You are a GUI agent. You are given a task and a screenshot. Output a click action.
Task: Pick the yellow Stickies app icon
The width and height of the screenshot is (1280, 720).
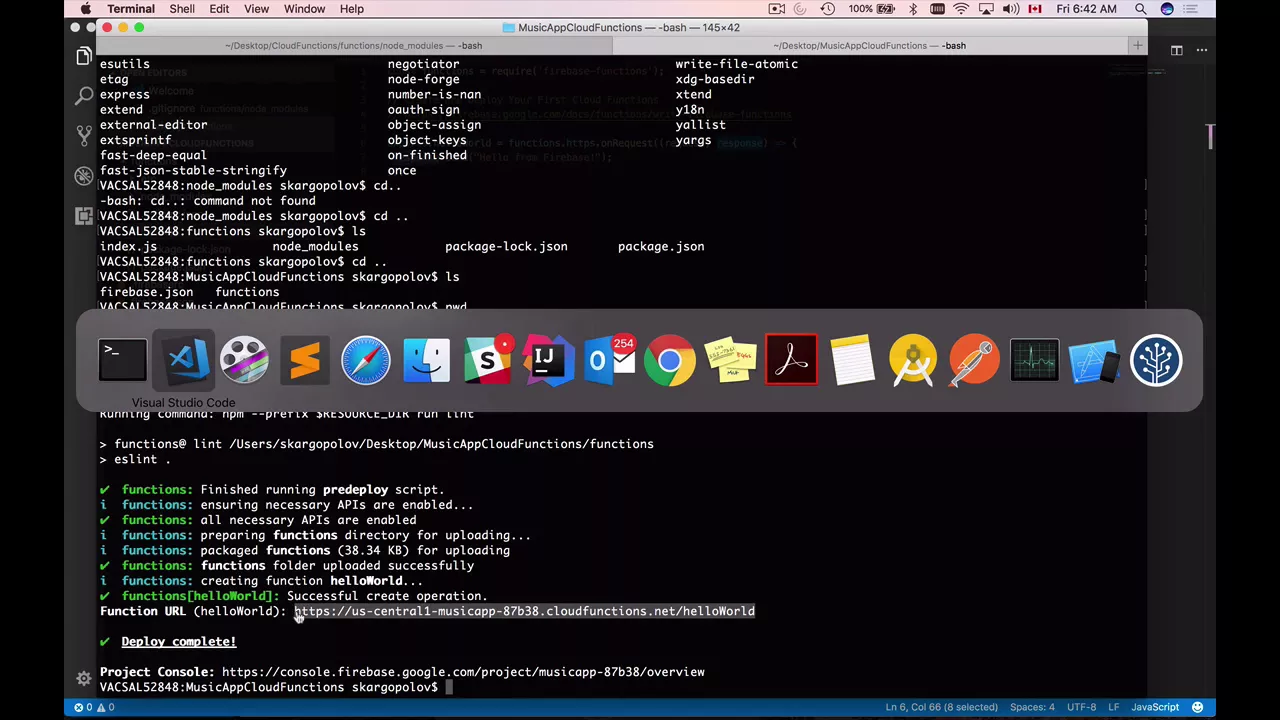(x=730, y=360)
